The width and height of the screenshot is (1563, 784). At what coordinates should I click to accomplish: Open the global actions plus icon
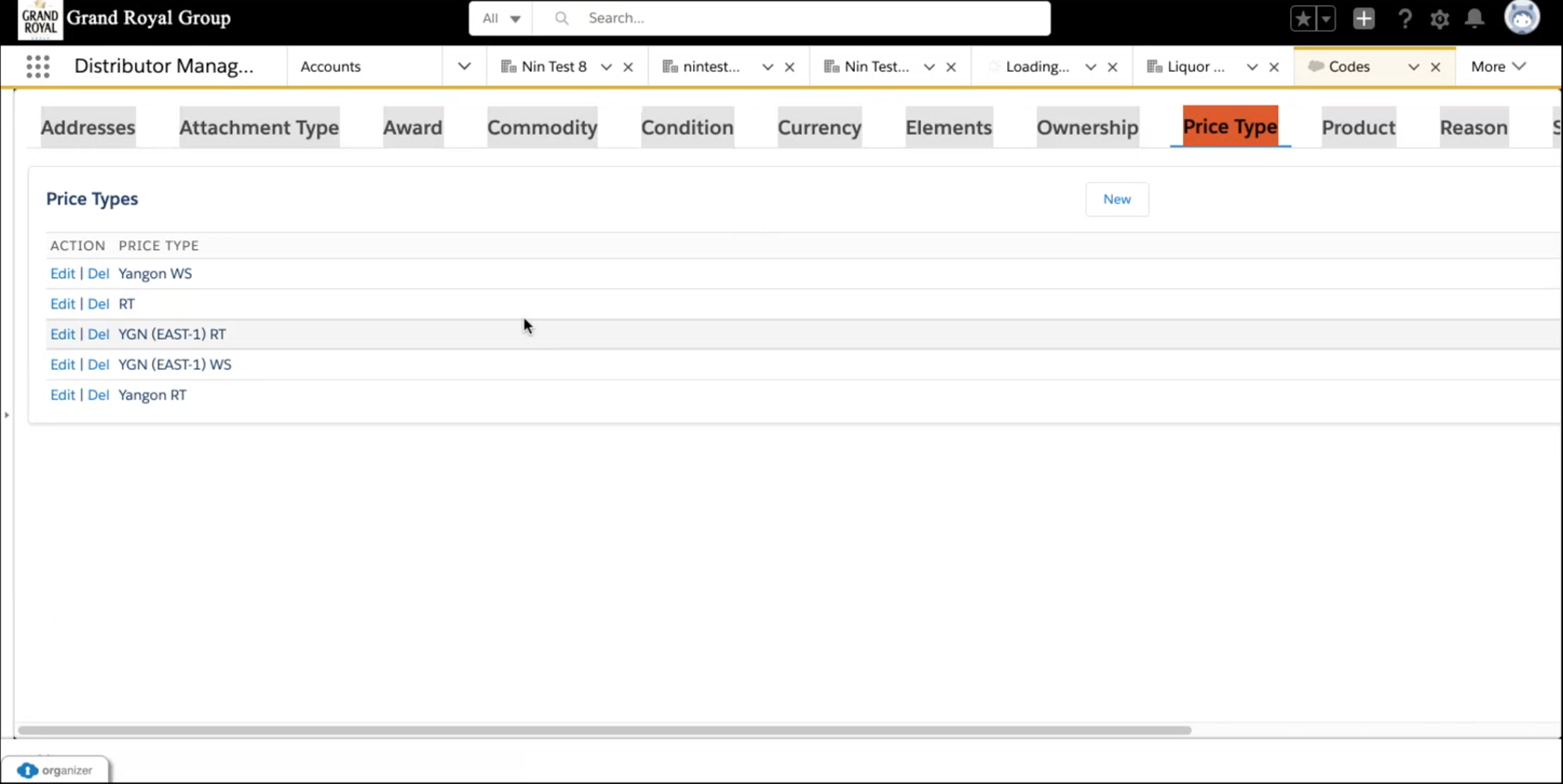click(x=1363, y=19)
